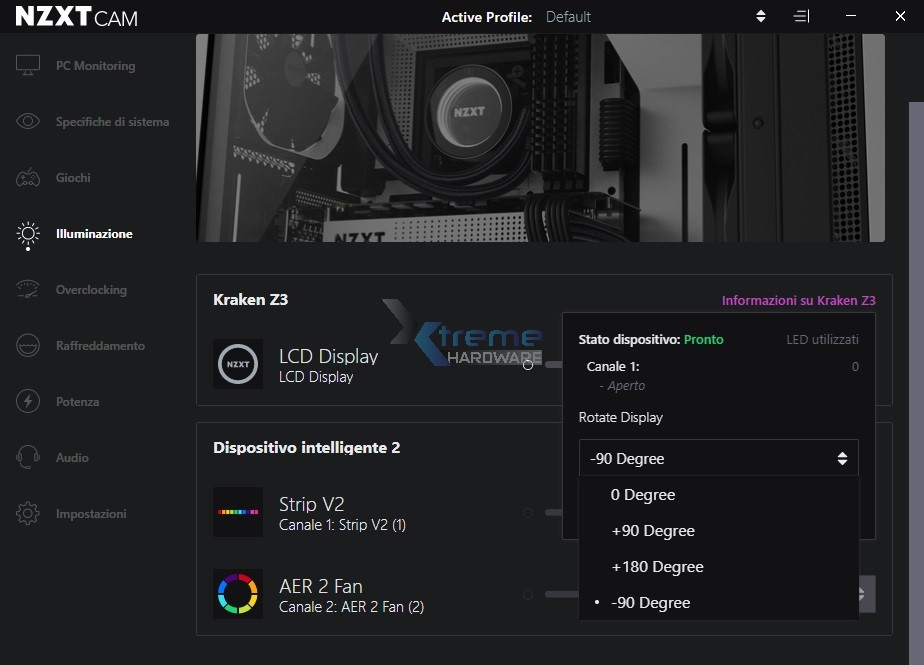Open Informazioni su Kraken Z3 link
The image size is (924, 665).
(x=798, y=300)
